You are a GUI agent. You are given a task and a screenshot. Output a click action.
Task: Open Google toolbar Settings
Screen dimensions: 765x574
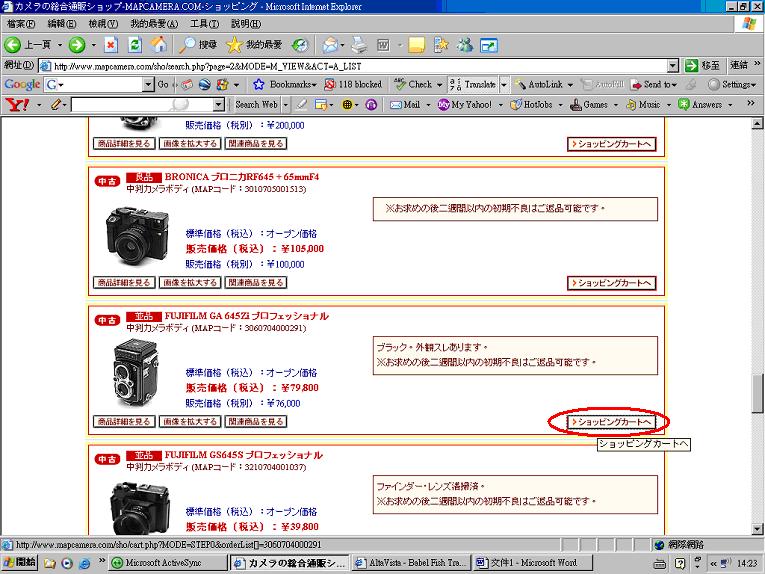pyautogui.click(x=732, y=84)
